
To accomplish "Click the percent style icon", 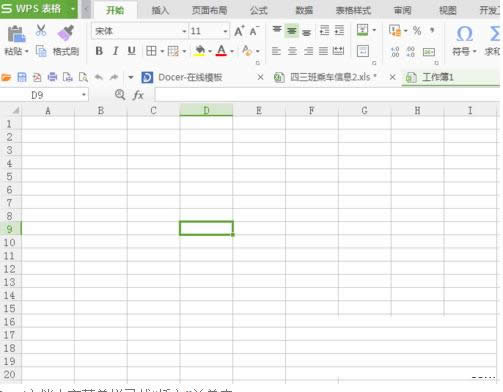I will point(417,31).
